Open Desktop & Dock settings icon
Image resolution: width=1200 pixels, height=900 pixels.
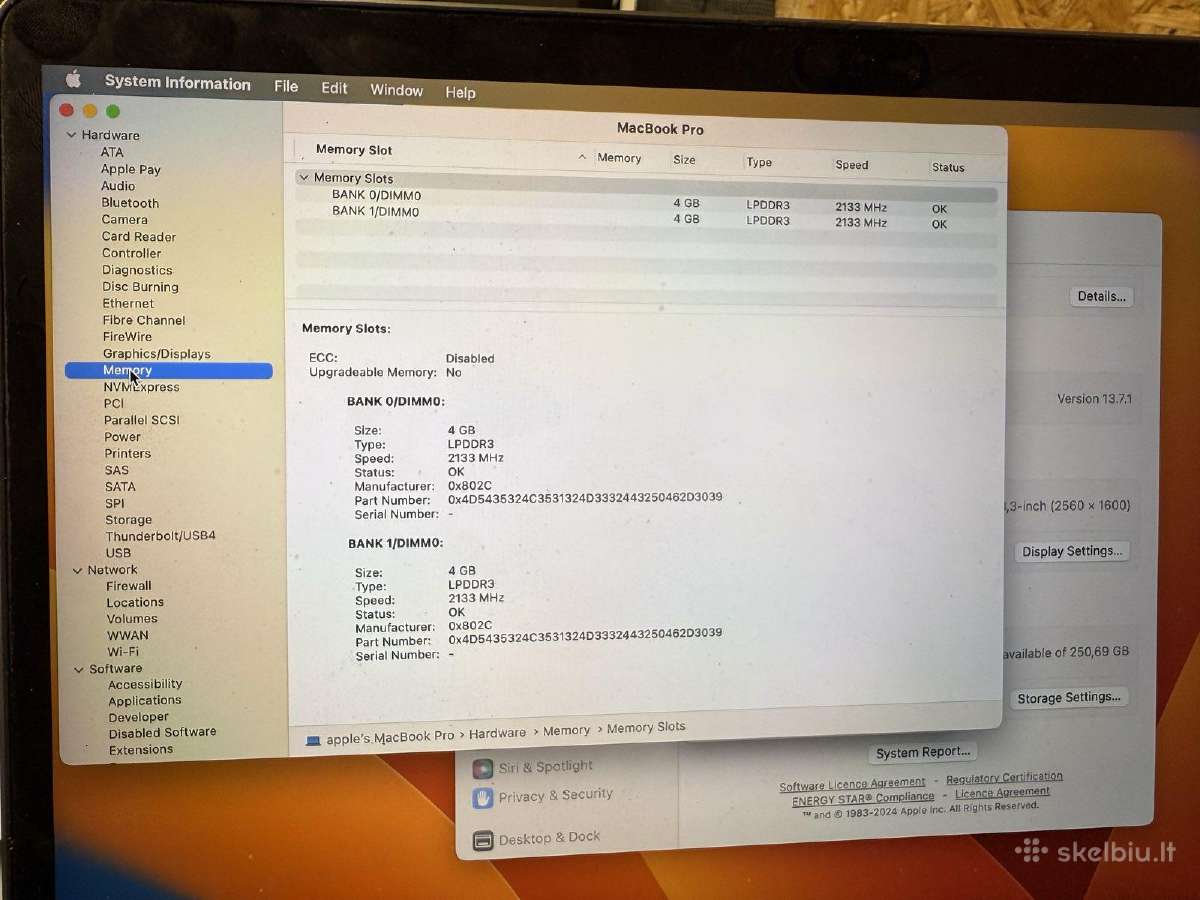[483, 841]
